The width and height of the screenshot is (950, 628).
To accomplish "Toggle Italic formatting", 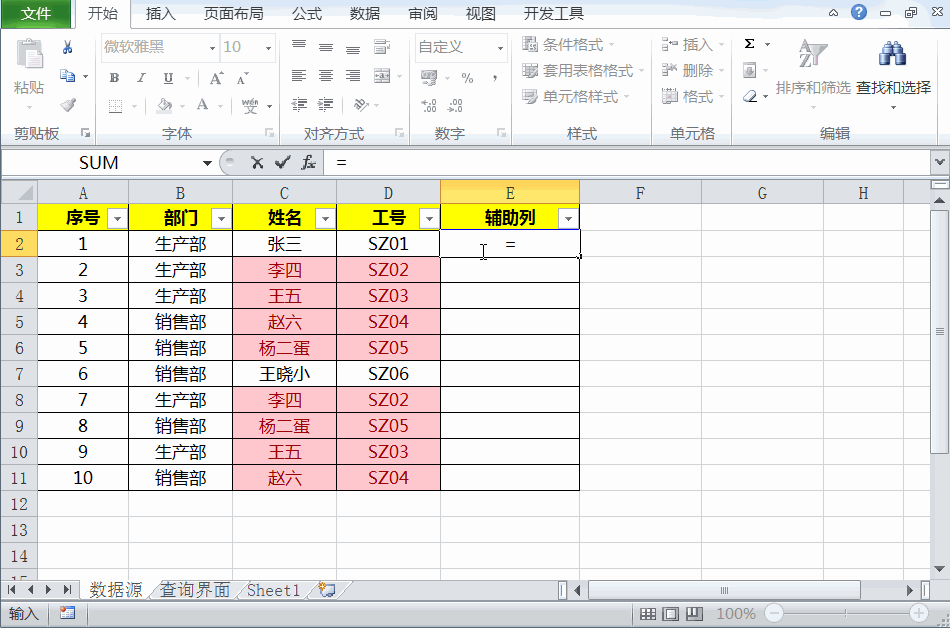I will (x=141, y=78).
